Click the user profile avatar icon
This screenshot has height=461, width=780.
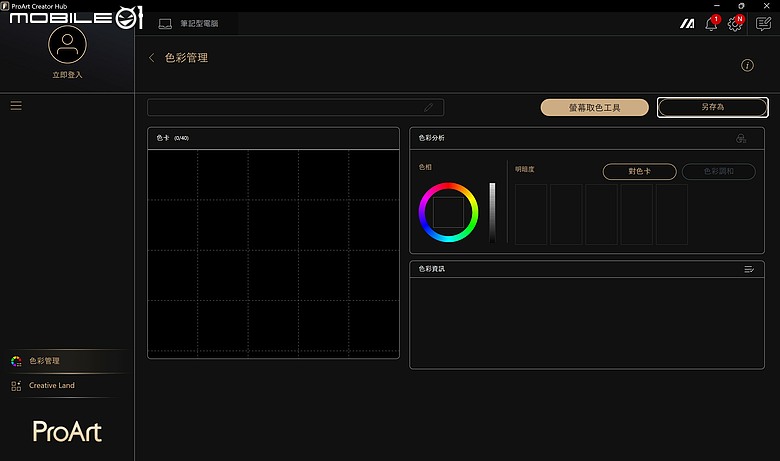coord(67,45)
